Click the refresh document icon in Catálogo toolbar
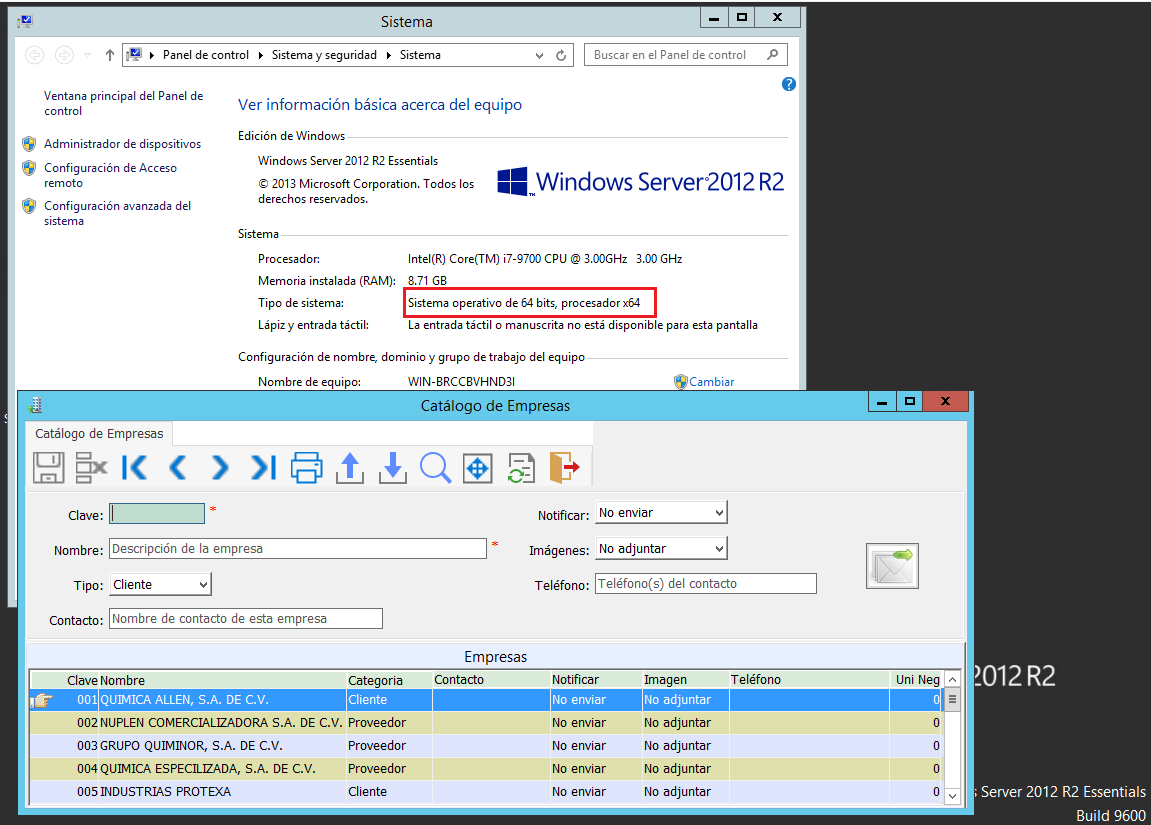Viewport: 1151px width, 825px height. tap(521, 468)
